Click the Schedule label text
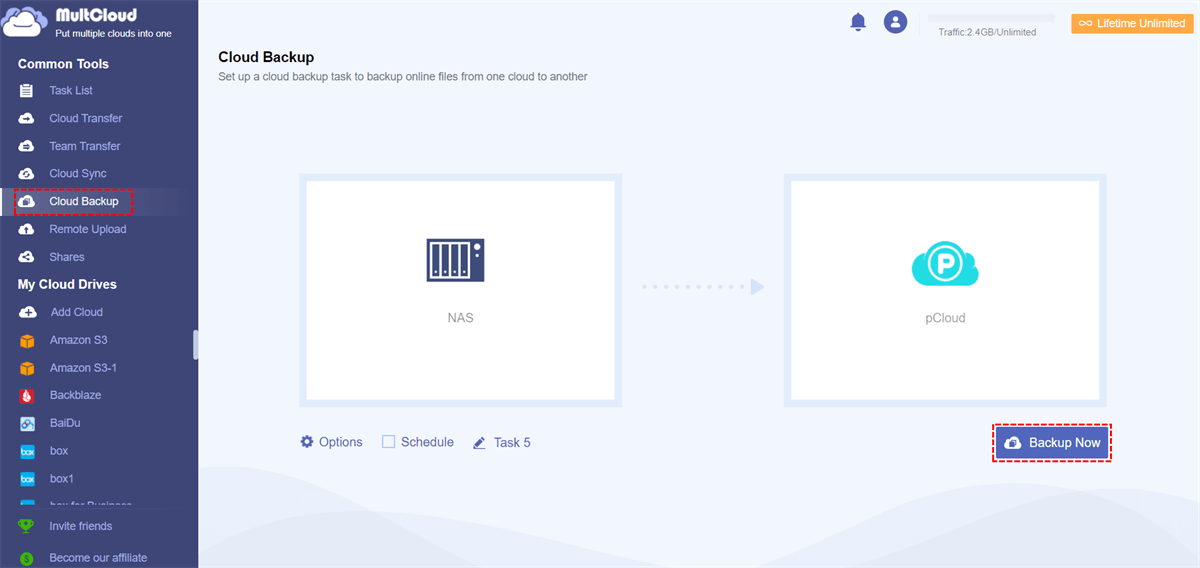Viewport: 1200px width, 568px height. point(427,442)
